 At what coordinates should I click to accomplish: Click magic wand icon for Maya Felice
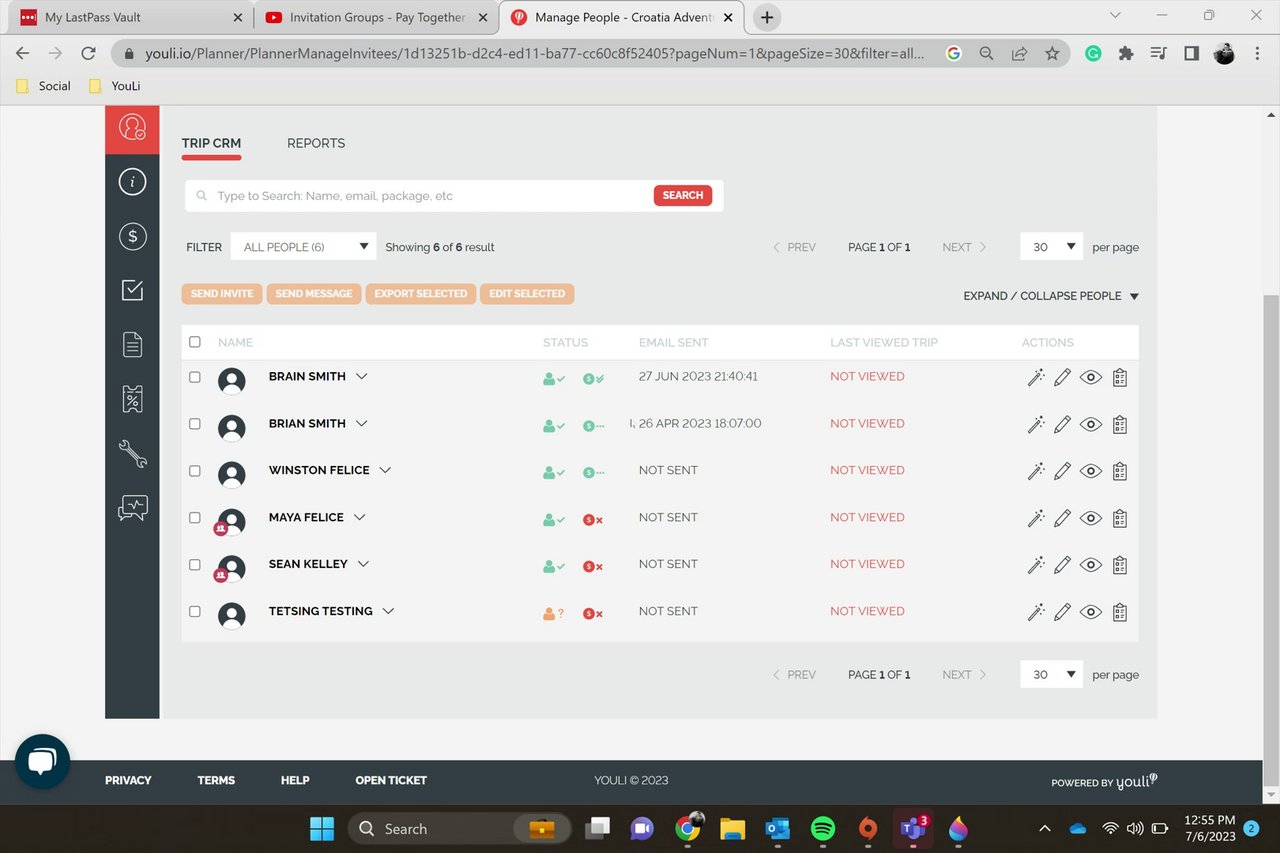[x=1036, y=518]
